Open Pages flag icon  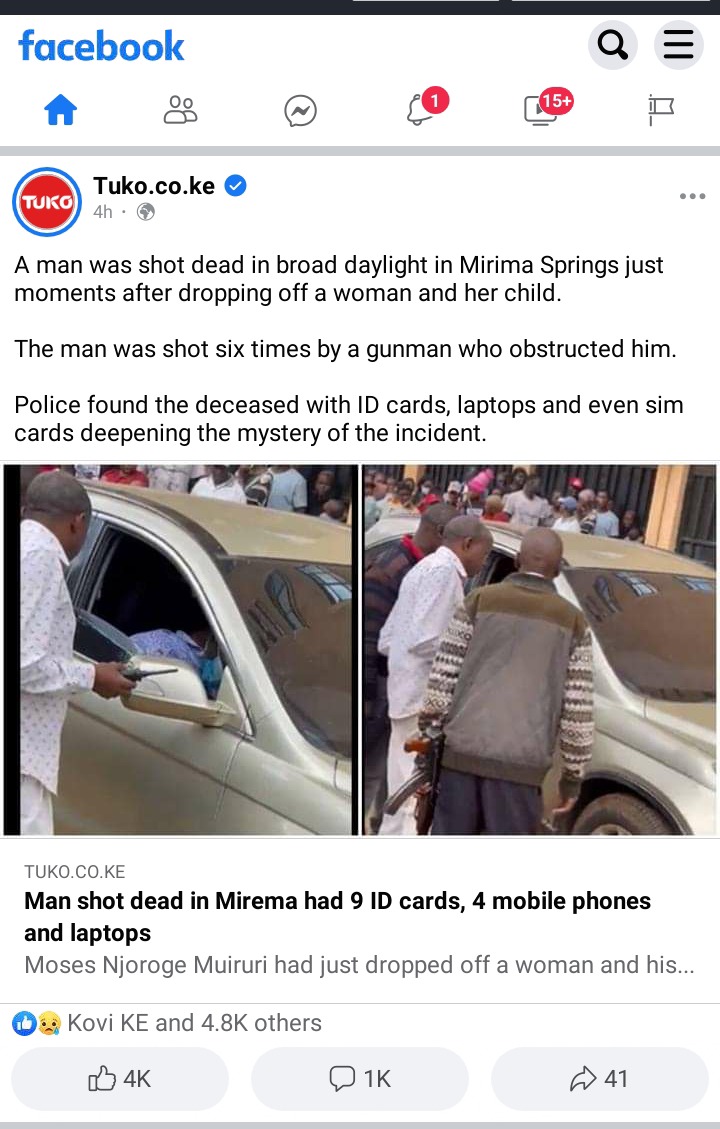tap(660, 110)
